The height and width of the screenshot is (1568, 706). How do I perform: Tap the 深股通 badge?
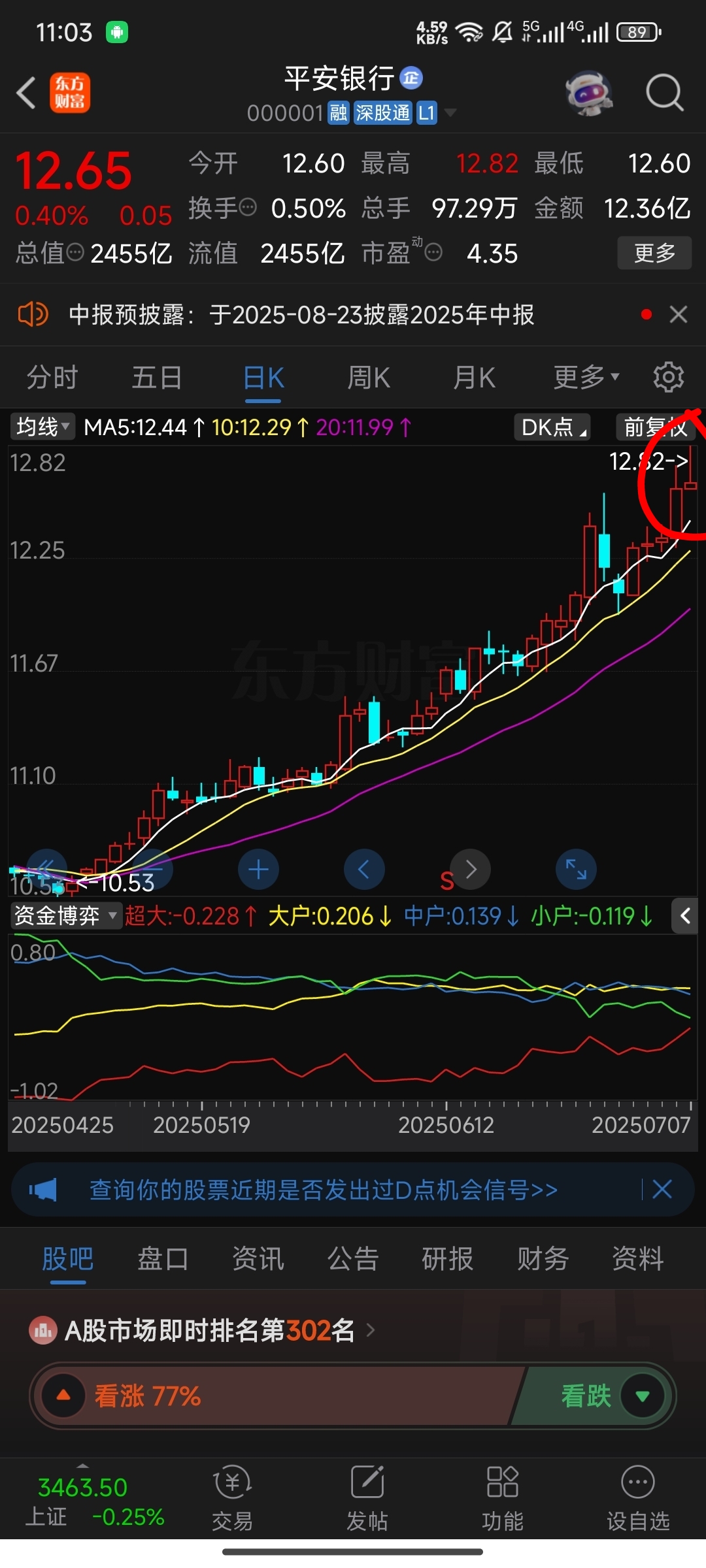click(x=382, y=113)
